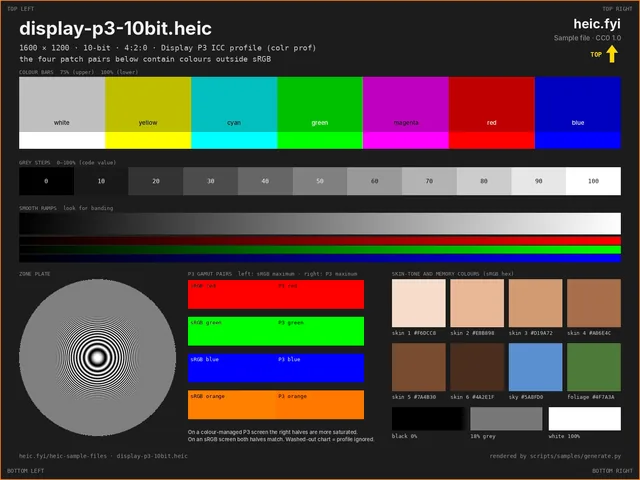Click the 'BOTTOM RIGHT' corner label

(x=612, y=471)
